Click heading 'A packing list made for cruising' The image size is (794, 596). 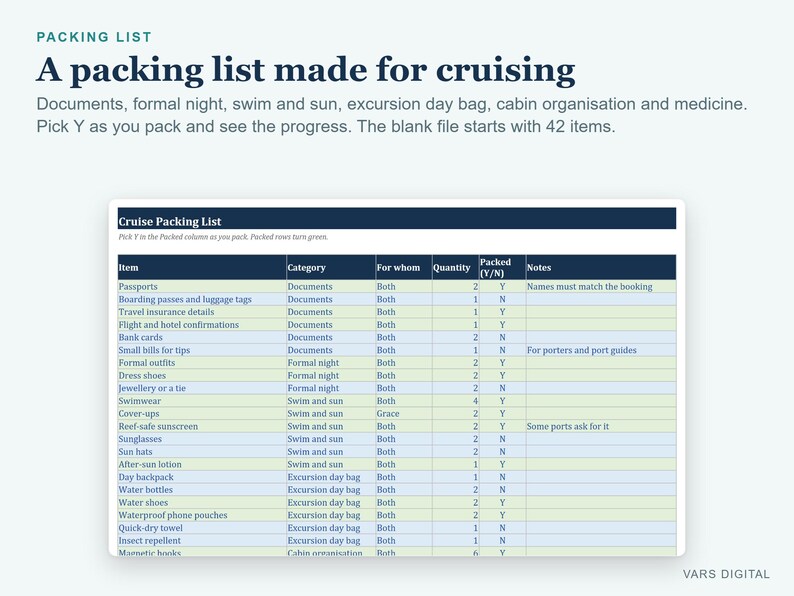coord(306,69)
